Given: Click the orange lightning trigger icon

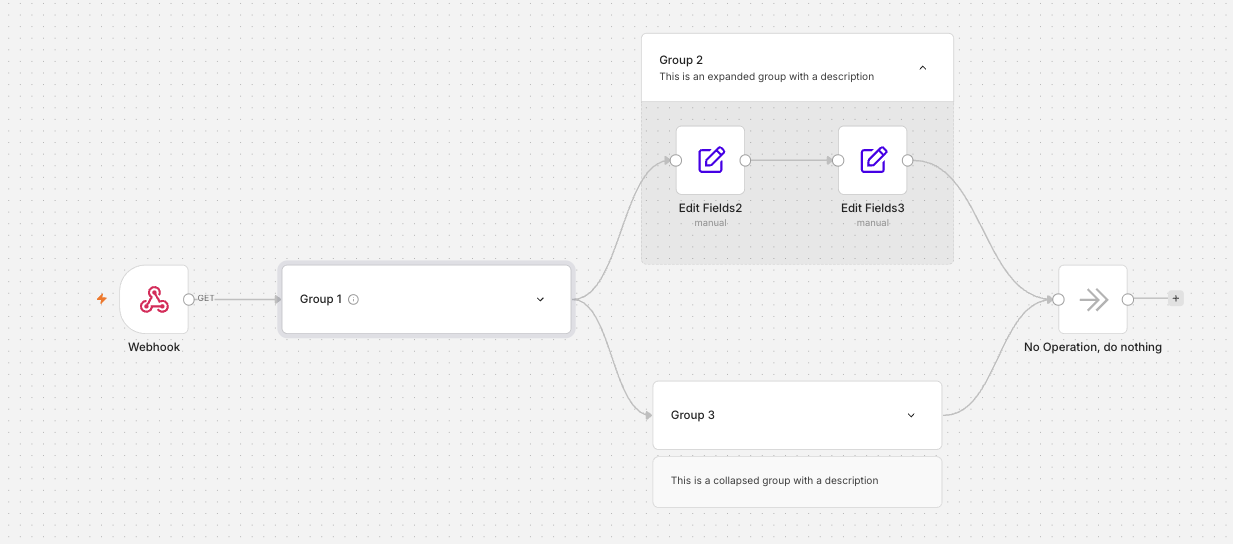Looking at the screenshot, I should [101, 299].
